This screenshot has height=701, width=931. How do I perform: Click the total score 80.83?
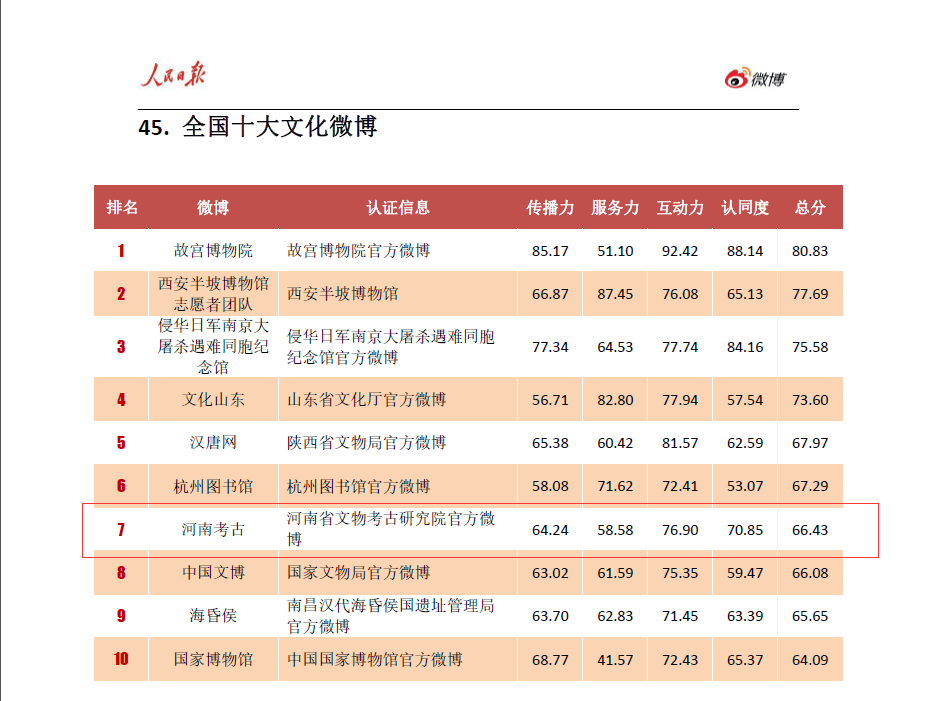[810, 251]
